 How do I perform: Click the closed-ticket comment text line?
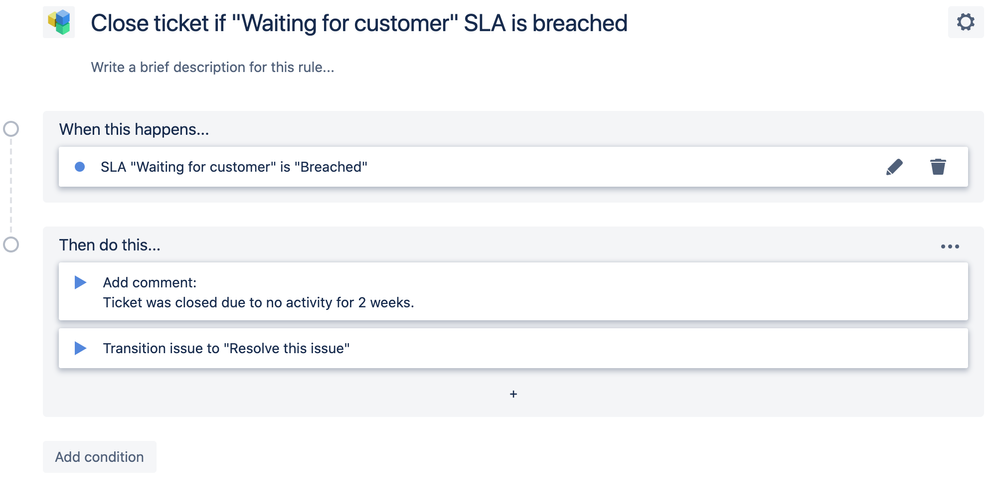[x=259, y=302]
